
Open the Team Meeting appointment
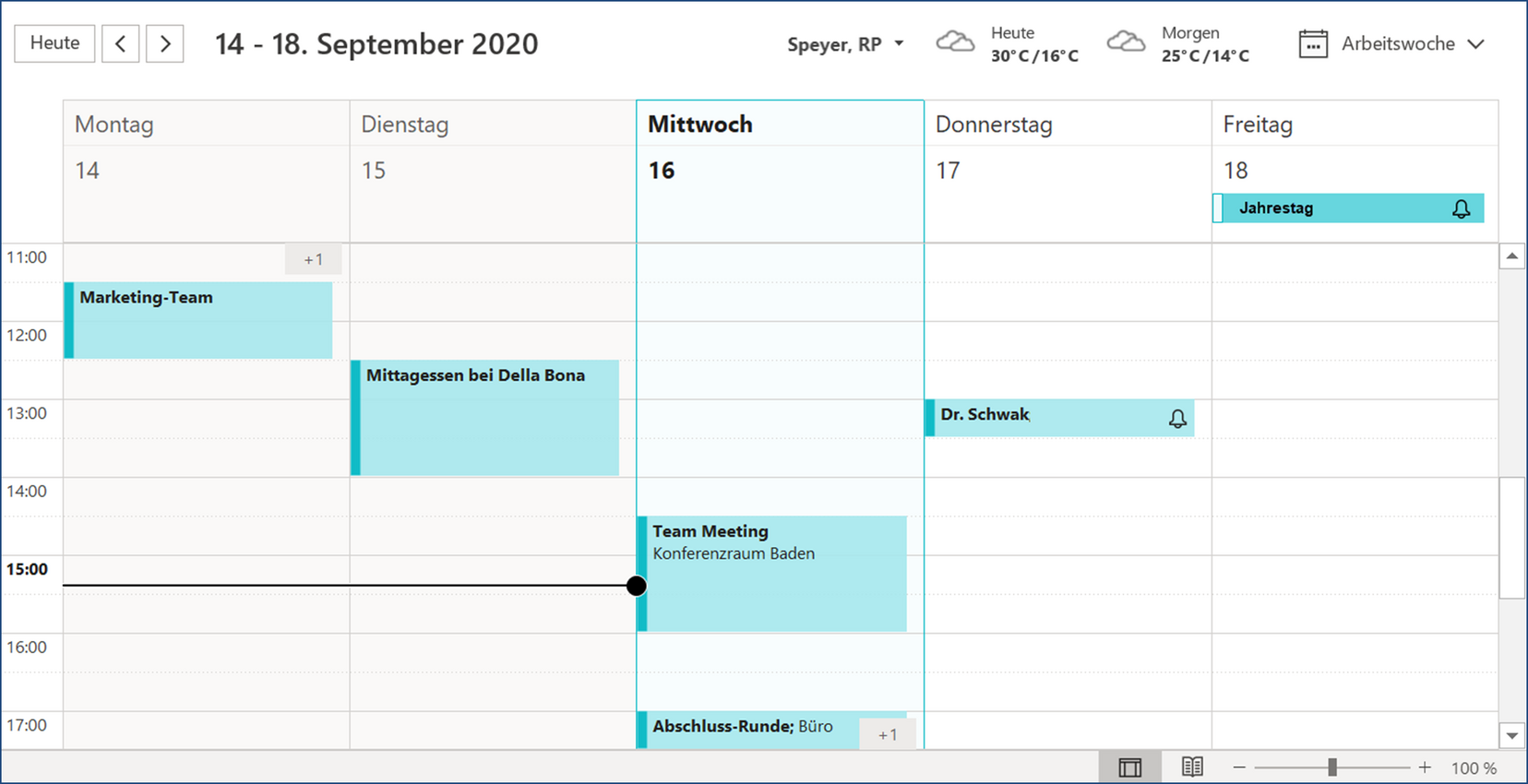point(773,574)
